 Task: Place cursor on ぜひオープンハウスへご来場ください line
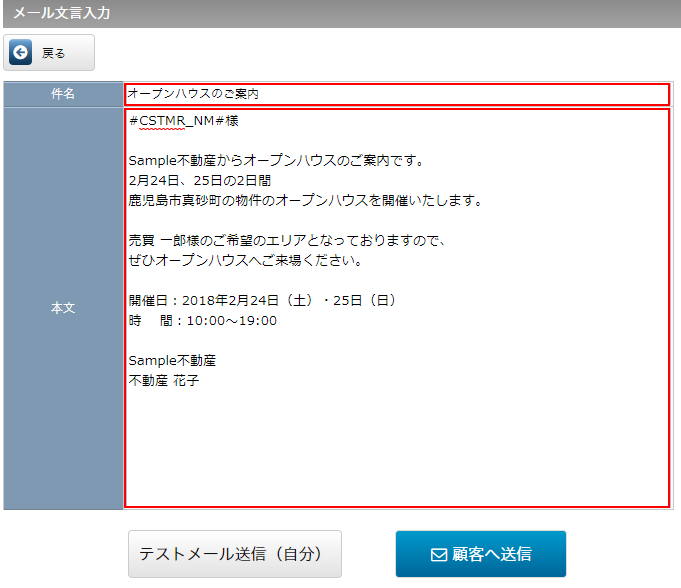click(x=244, y=261)
